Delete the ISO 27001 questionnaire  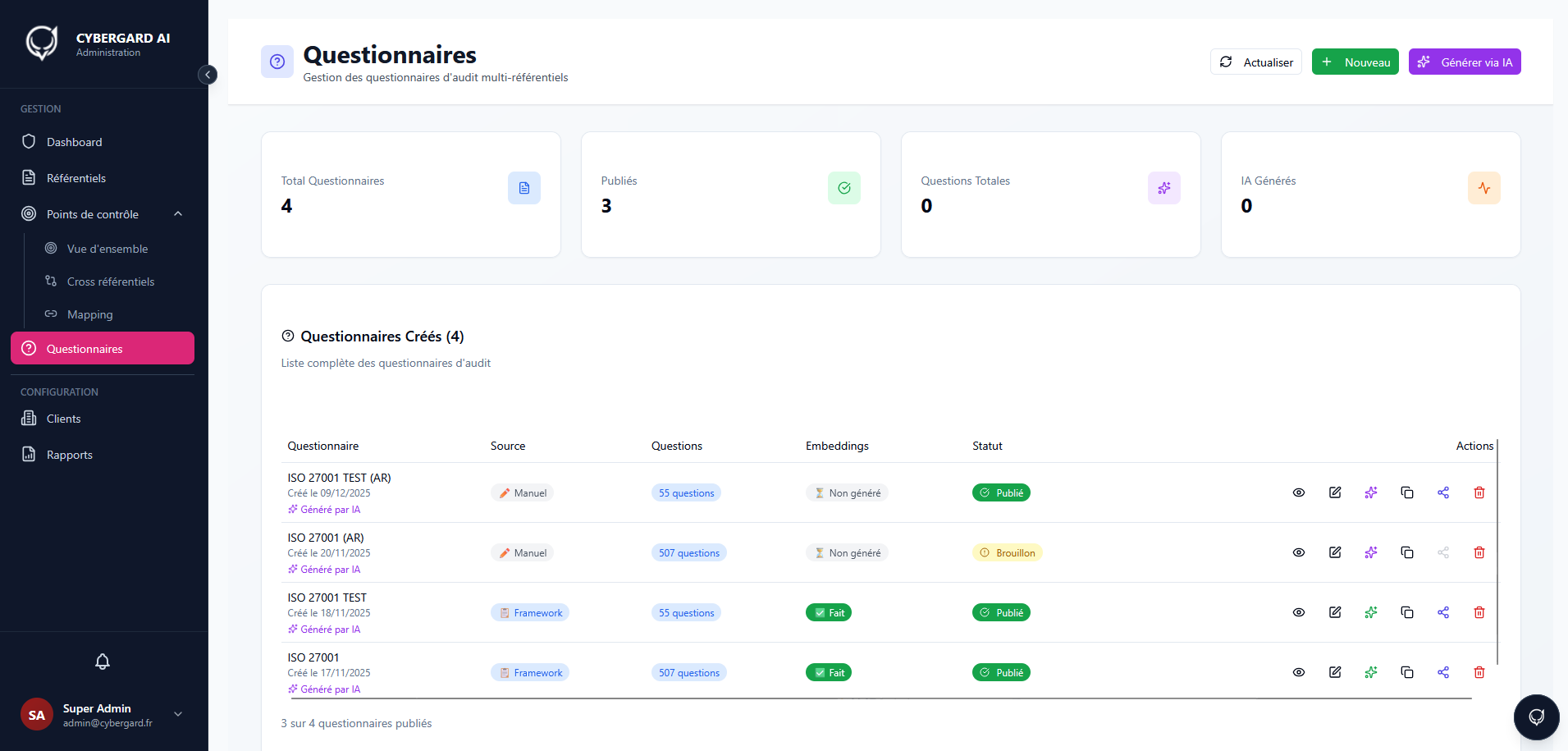point(1479,672)
